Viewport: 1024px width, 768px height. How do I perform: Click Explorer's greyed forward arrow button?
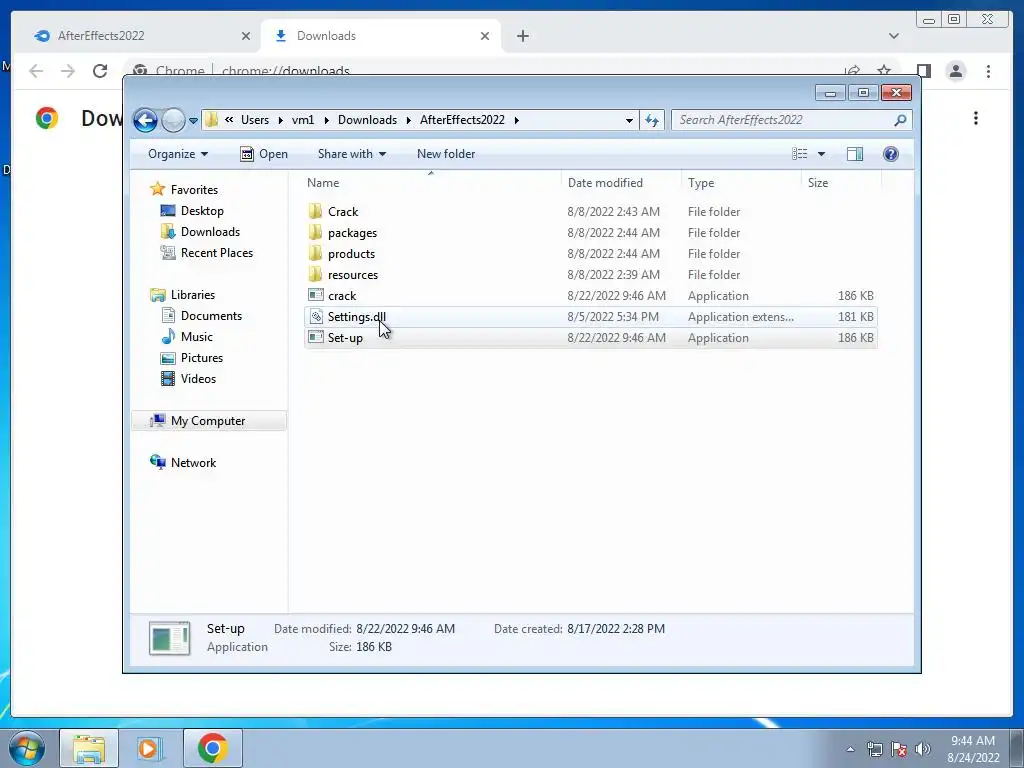click(173, 120)
